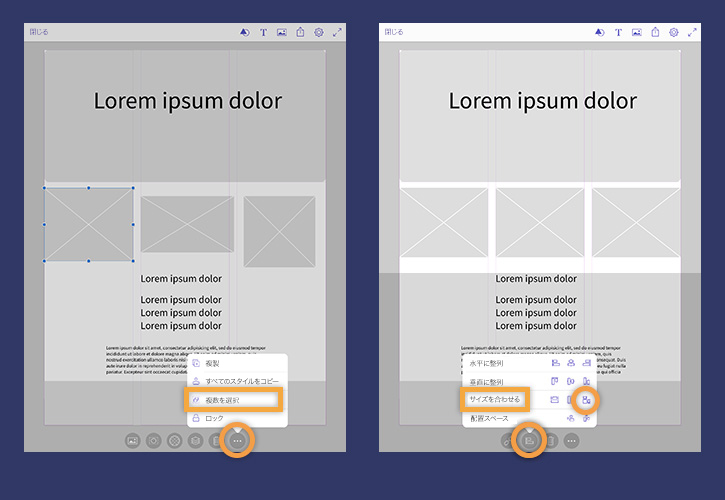
Task: Click 水平に整列 label in align menu
Action: pyautogui.click(x=486, y=364)
